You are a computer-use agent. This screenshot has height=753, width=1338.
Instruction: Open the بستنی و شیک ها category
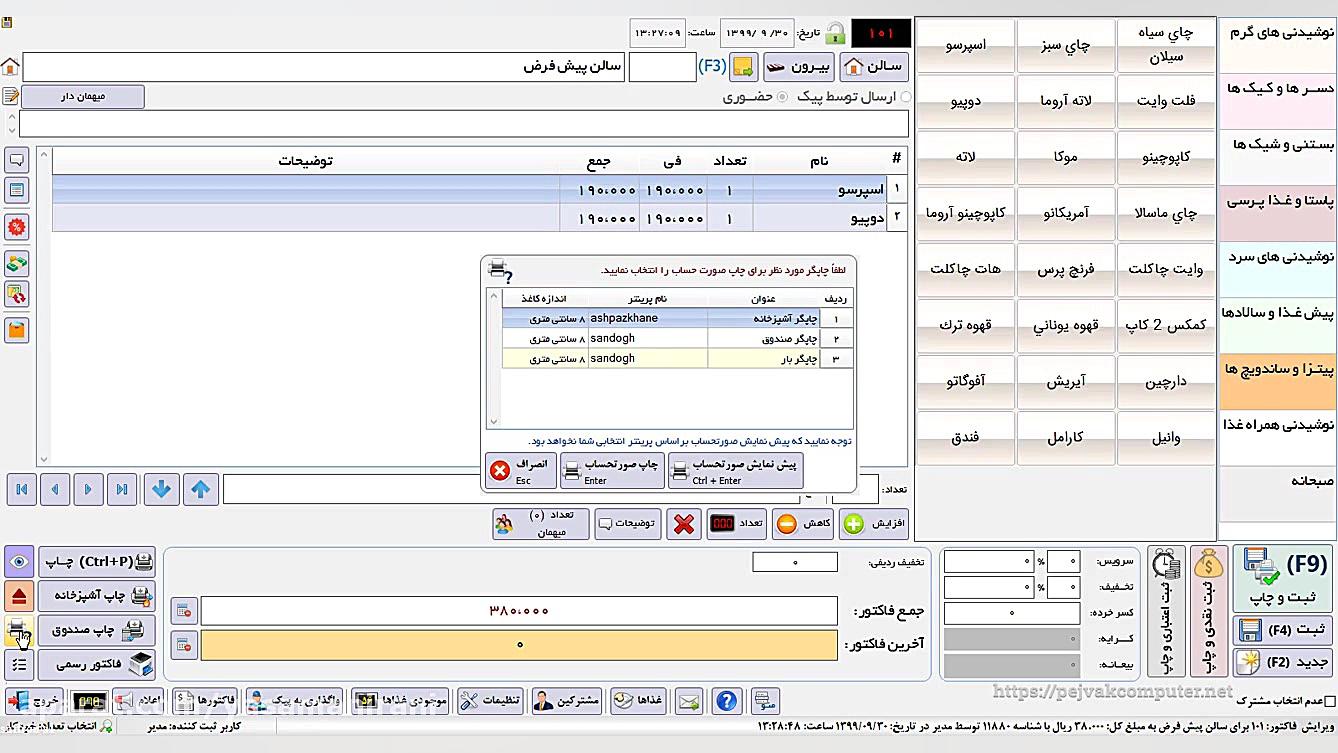click(x=1278, y=156)
